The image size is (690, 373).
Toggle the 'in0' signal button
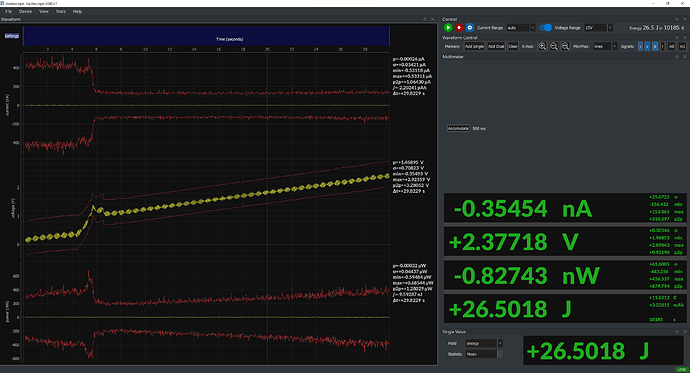click(672, 46)
